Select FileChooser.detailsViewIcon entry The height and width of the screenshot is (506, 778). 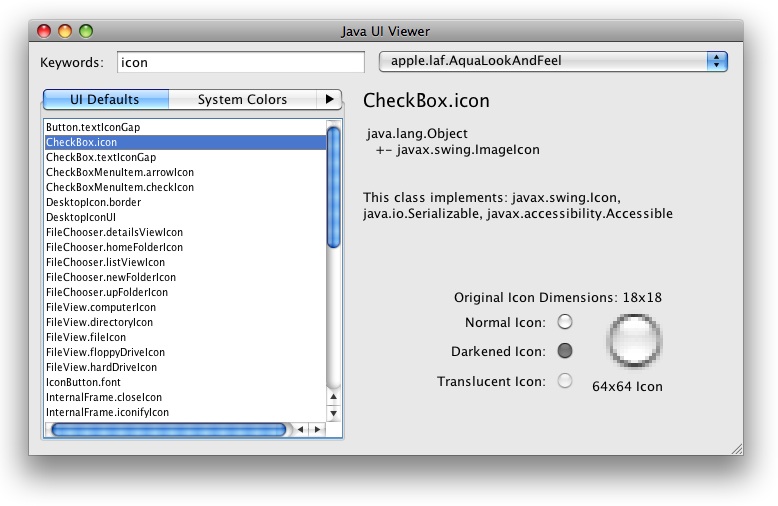185,232
